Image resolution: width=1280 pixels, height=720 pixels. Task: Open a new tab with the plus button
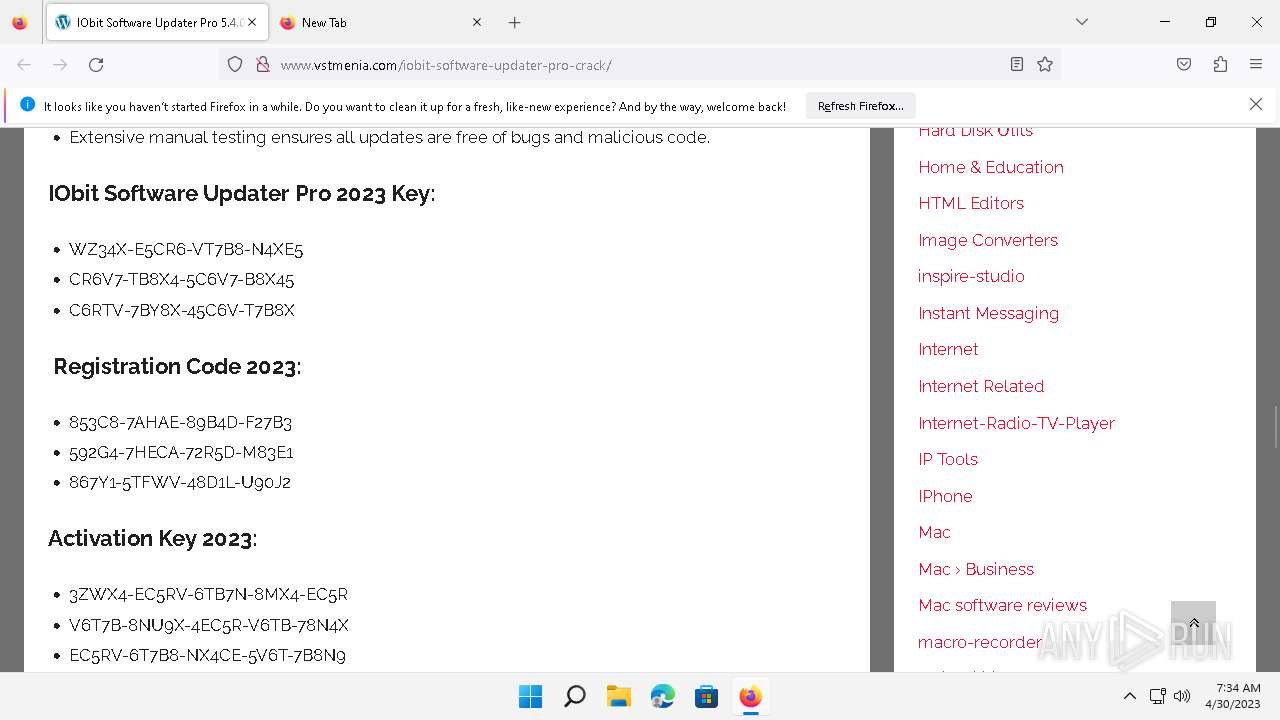(514, 22)
